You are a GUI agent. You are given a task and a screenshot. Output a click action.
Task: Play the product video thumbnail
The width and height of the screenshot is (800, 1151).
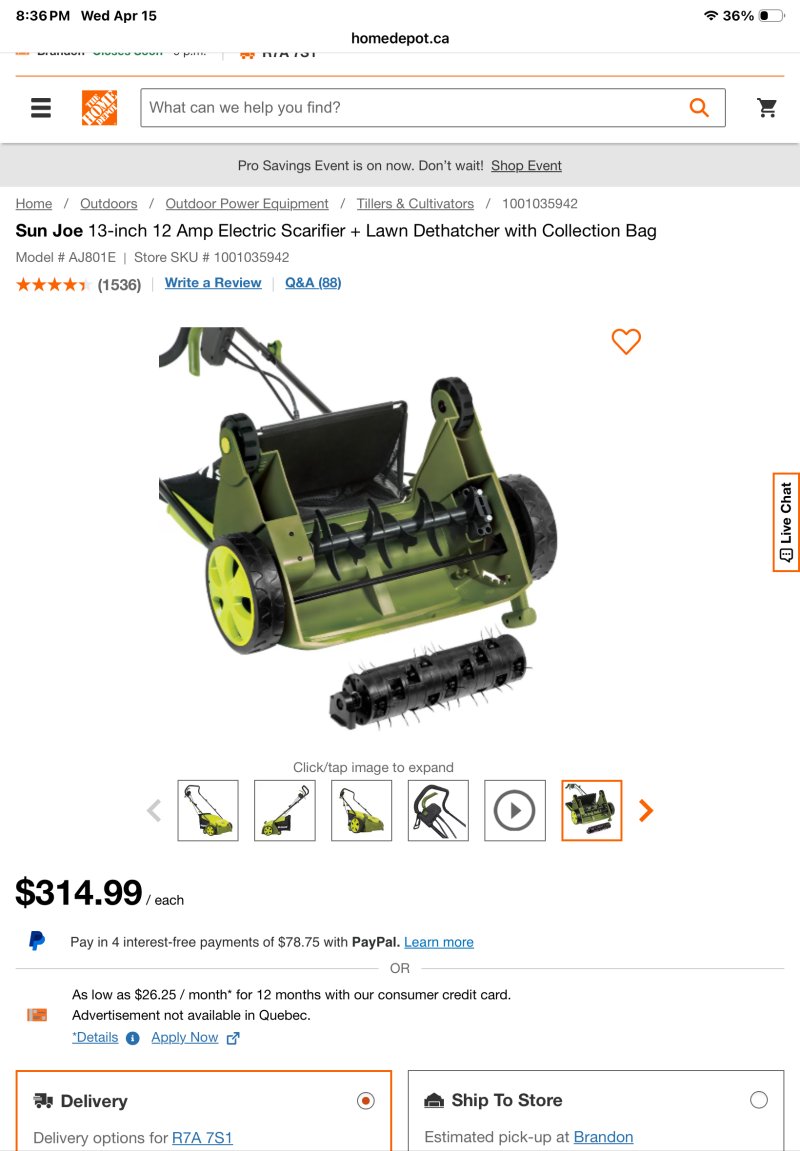click(x=514, y=810)
